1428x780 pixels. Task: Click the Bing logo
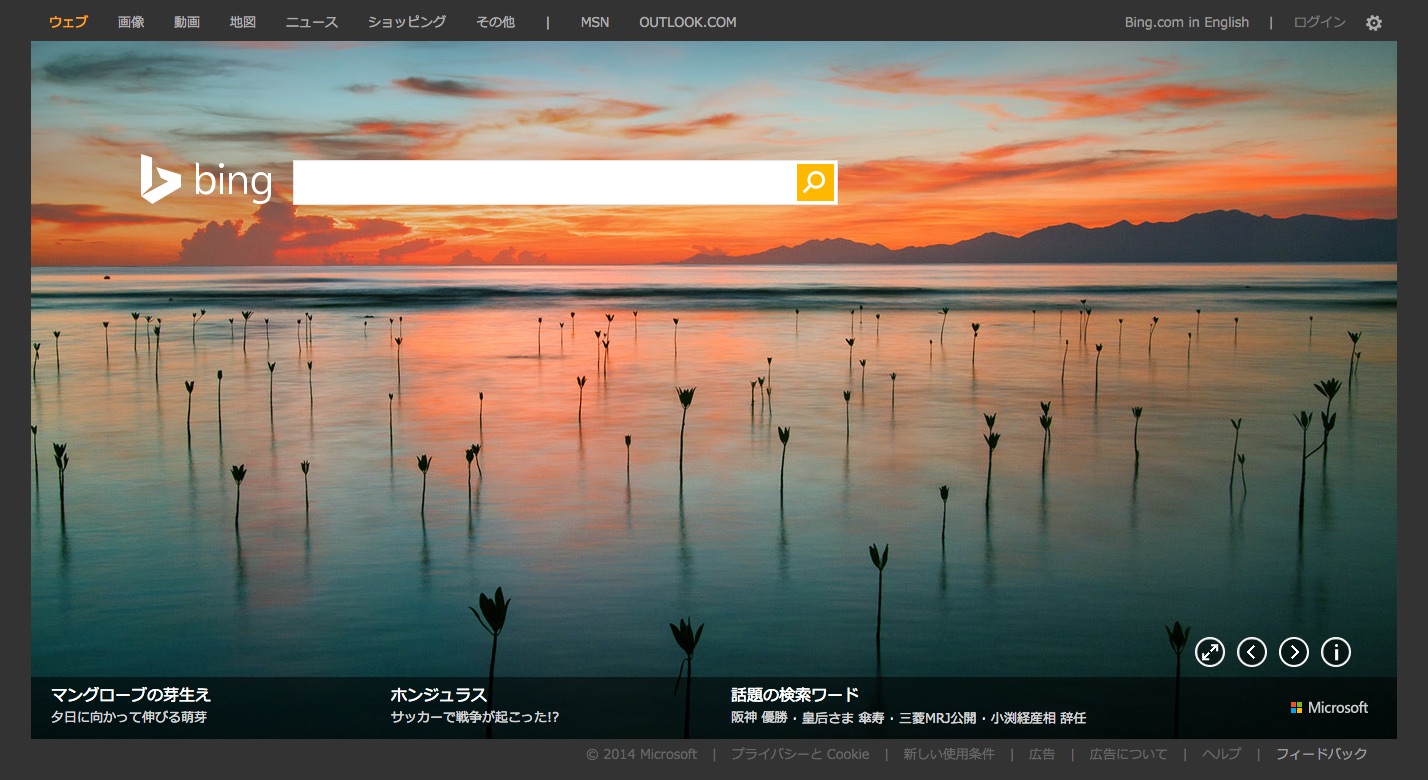pos(206,181)
